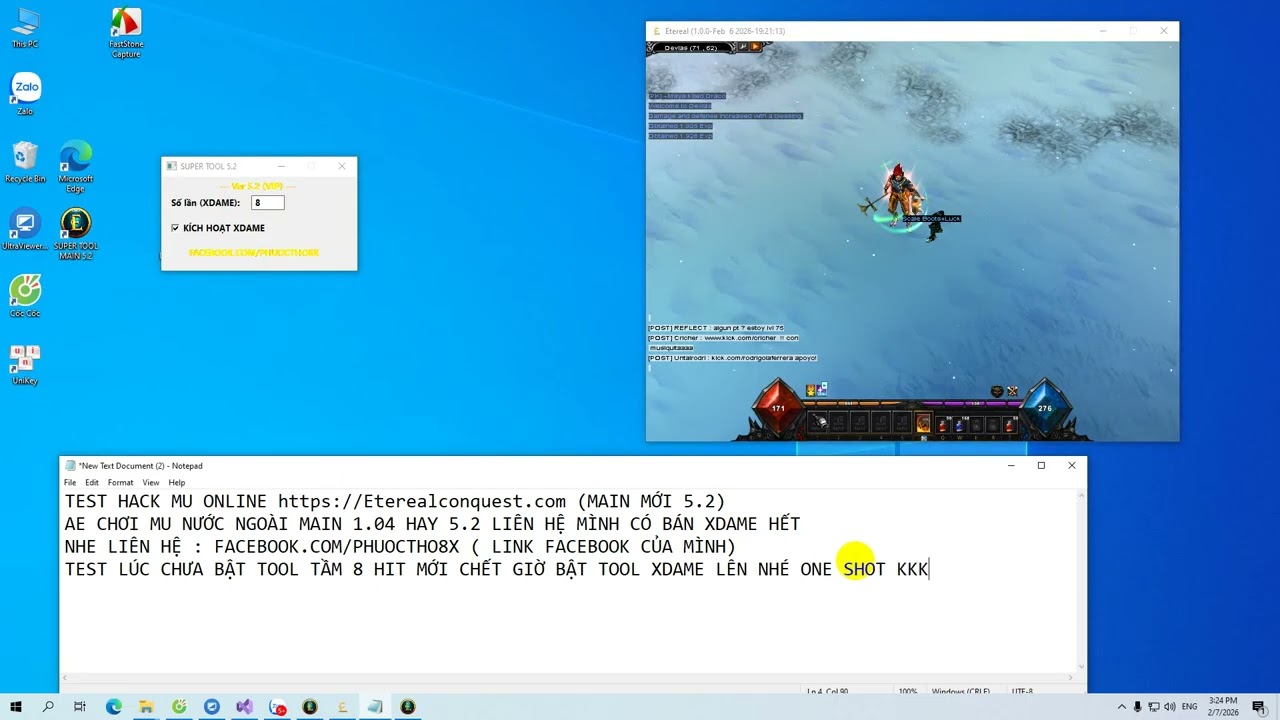Image resolution: width=1280 pixels, height=720 pixels.
Task: Click the word SHOT in Notepad's last line
Action: point(864,569)
